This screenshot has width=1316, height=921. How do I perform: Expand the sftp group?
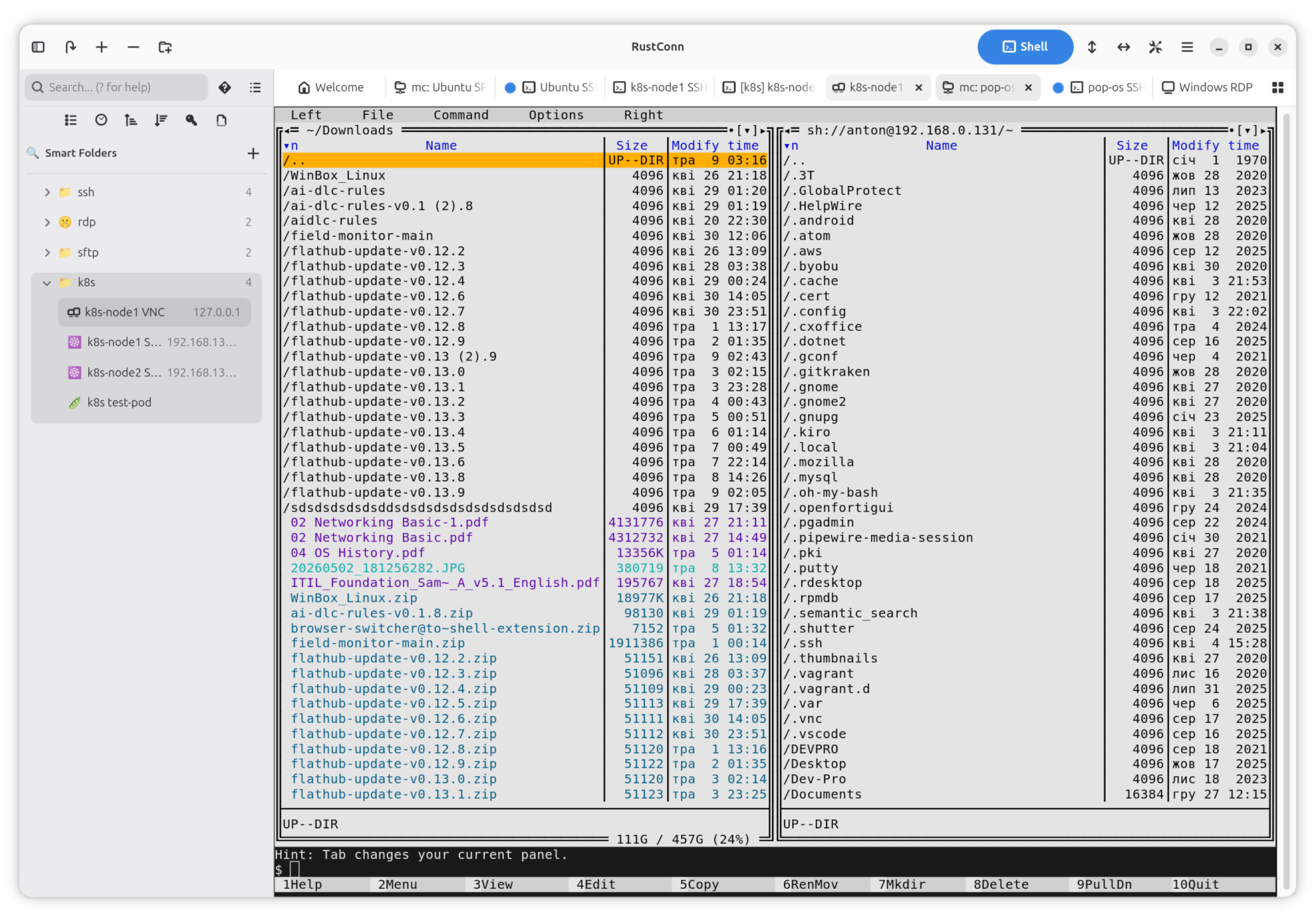(x=47, y=253)
